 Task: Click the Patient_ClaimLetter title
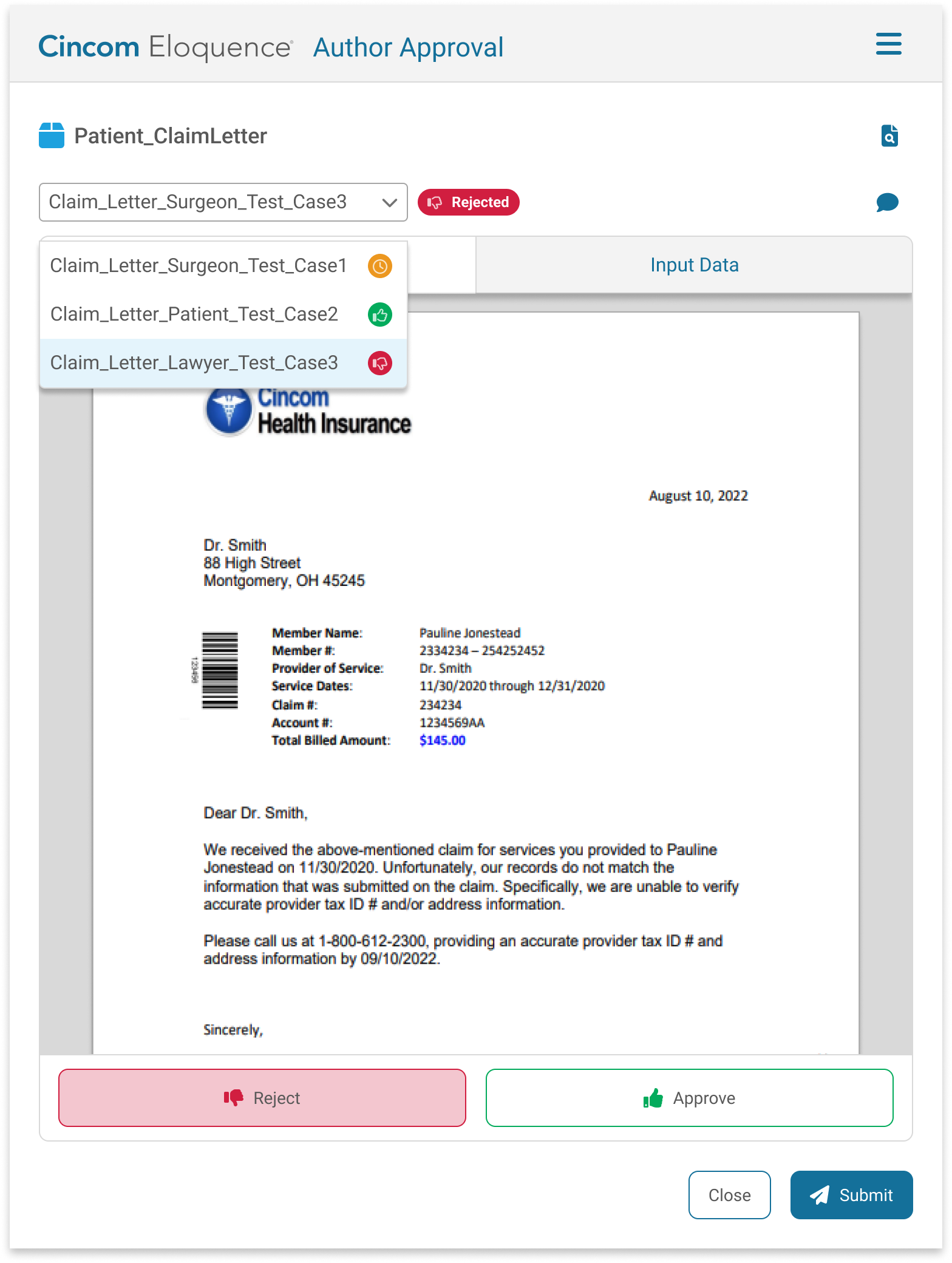(171, 136)
